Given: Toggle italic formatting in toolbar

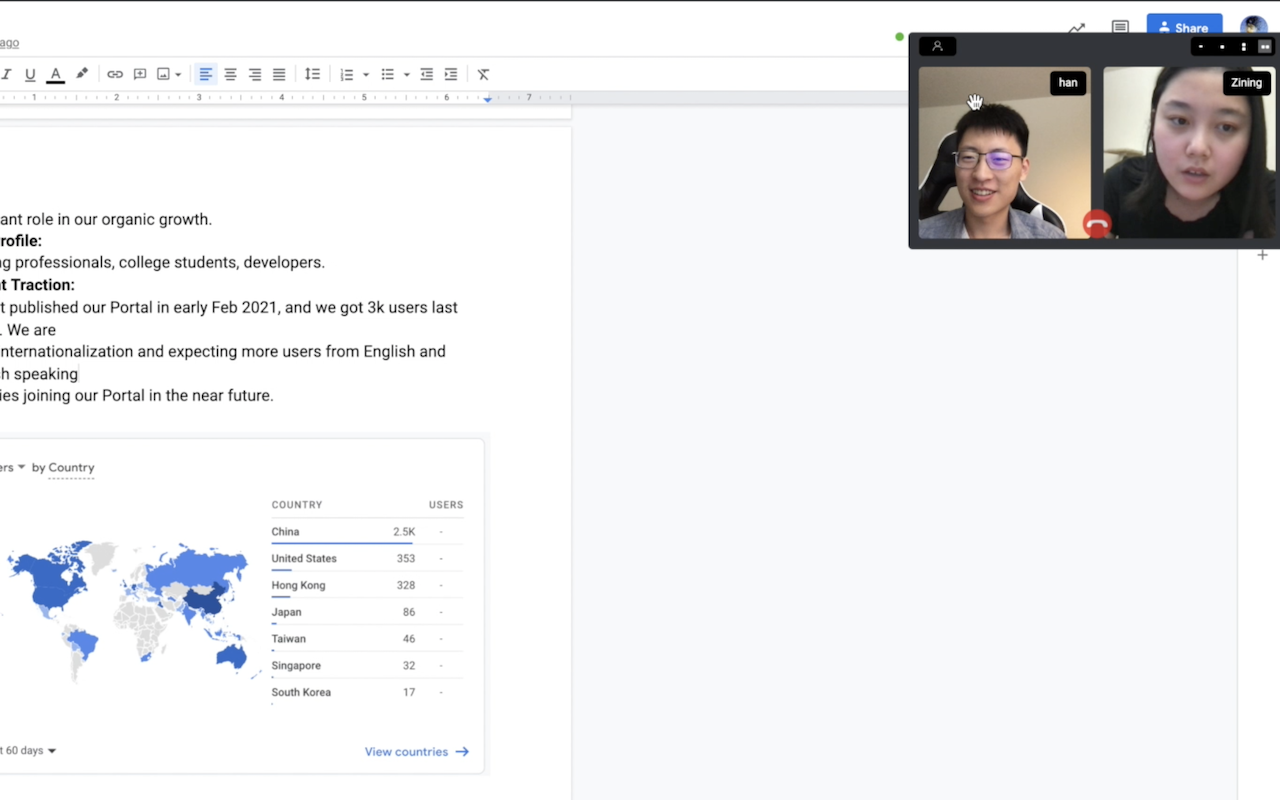Looking at the screenshot, I should tap(6, 74).
